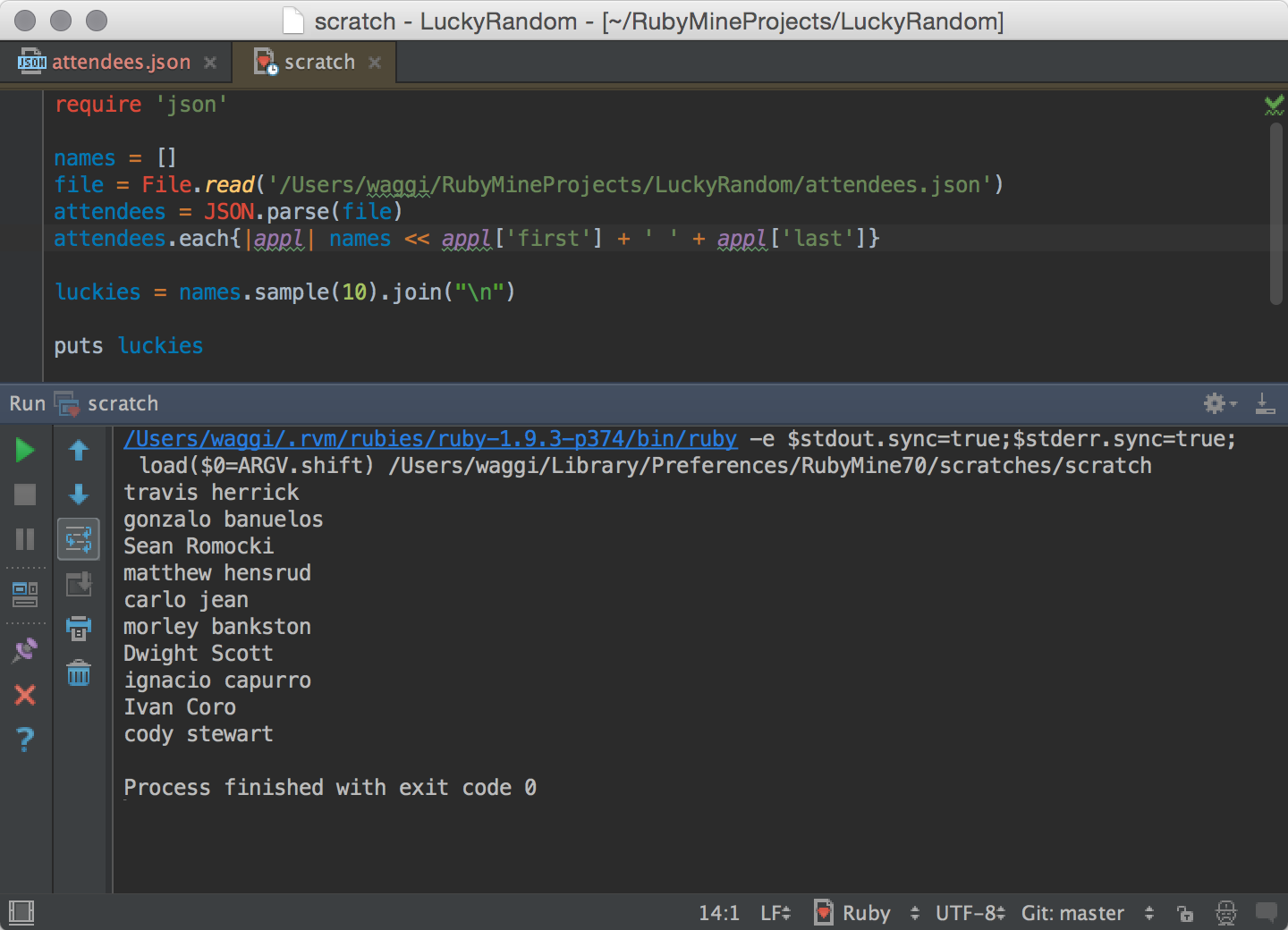Open the Ruby file type selector
The width and height of the screenshot is (1288, 930).
867,913
